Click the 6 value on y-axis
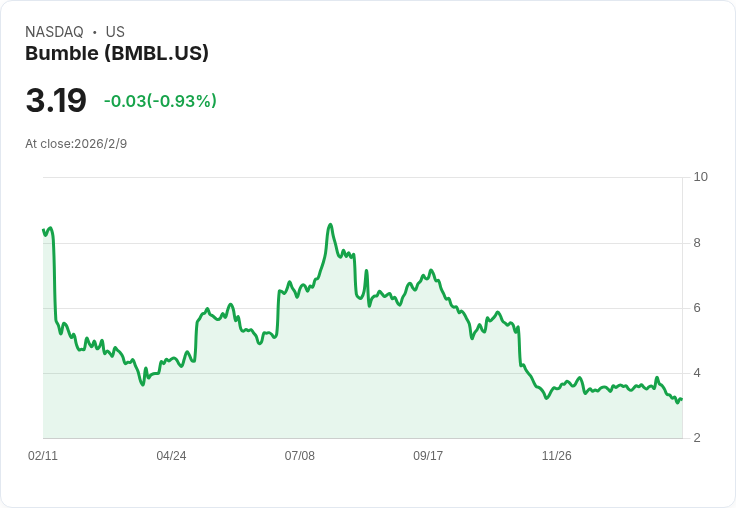 [x=697, y=308]
